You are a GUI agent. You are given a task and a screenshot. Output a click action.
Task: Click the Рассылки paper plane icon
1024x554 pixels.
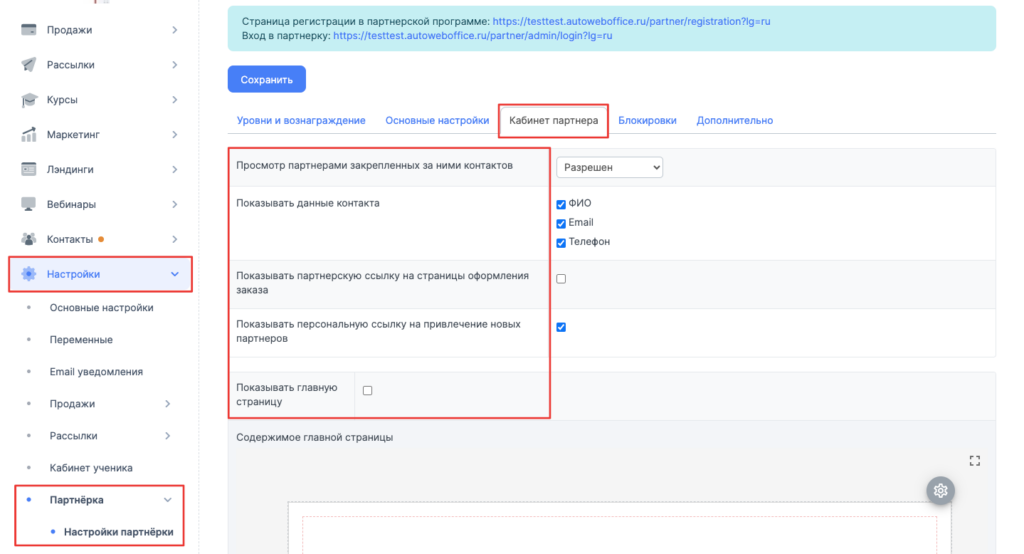pos(29,65)
